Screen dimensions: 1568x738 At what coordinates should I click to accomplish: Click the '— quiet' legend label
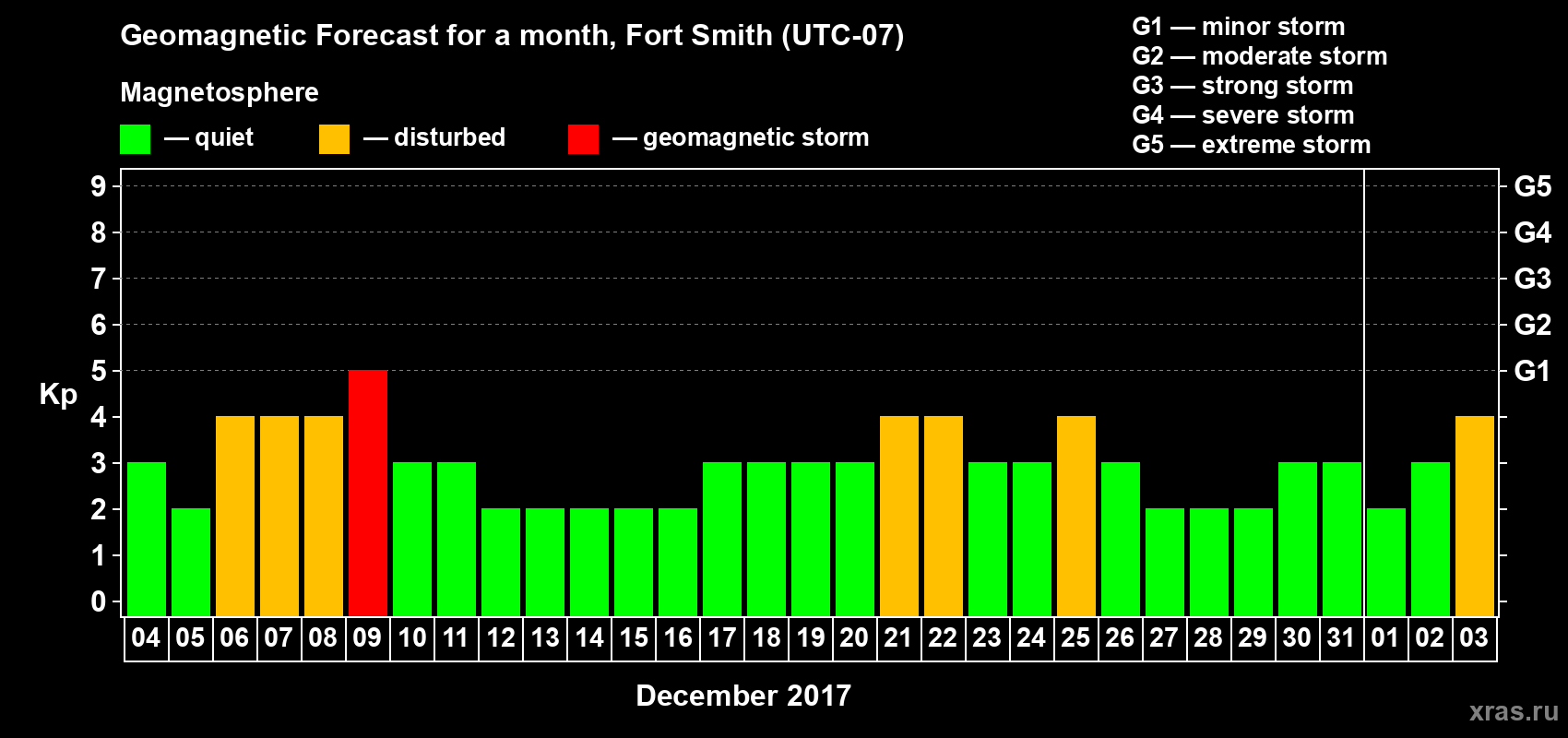(208, 137)
